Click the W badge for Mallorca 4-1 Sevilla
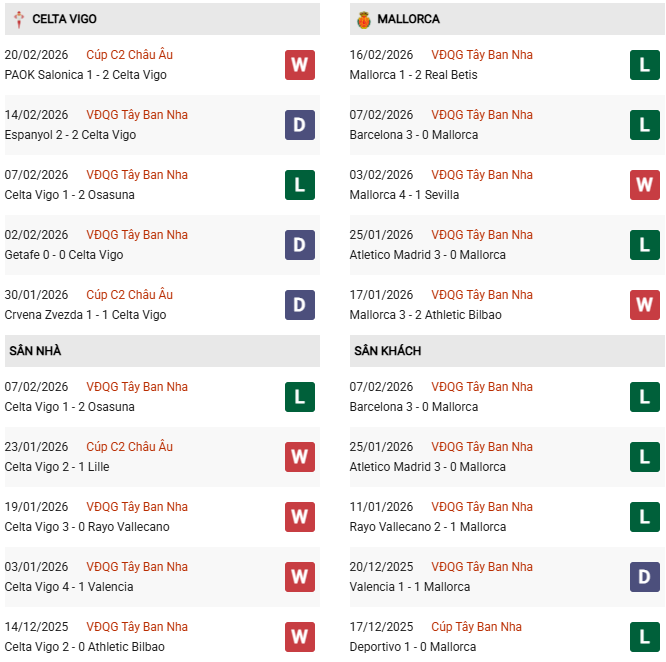Screen dimensions: 666x662 tap(645, 185)
